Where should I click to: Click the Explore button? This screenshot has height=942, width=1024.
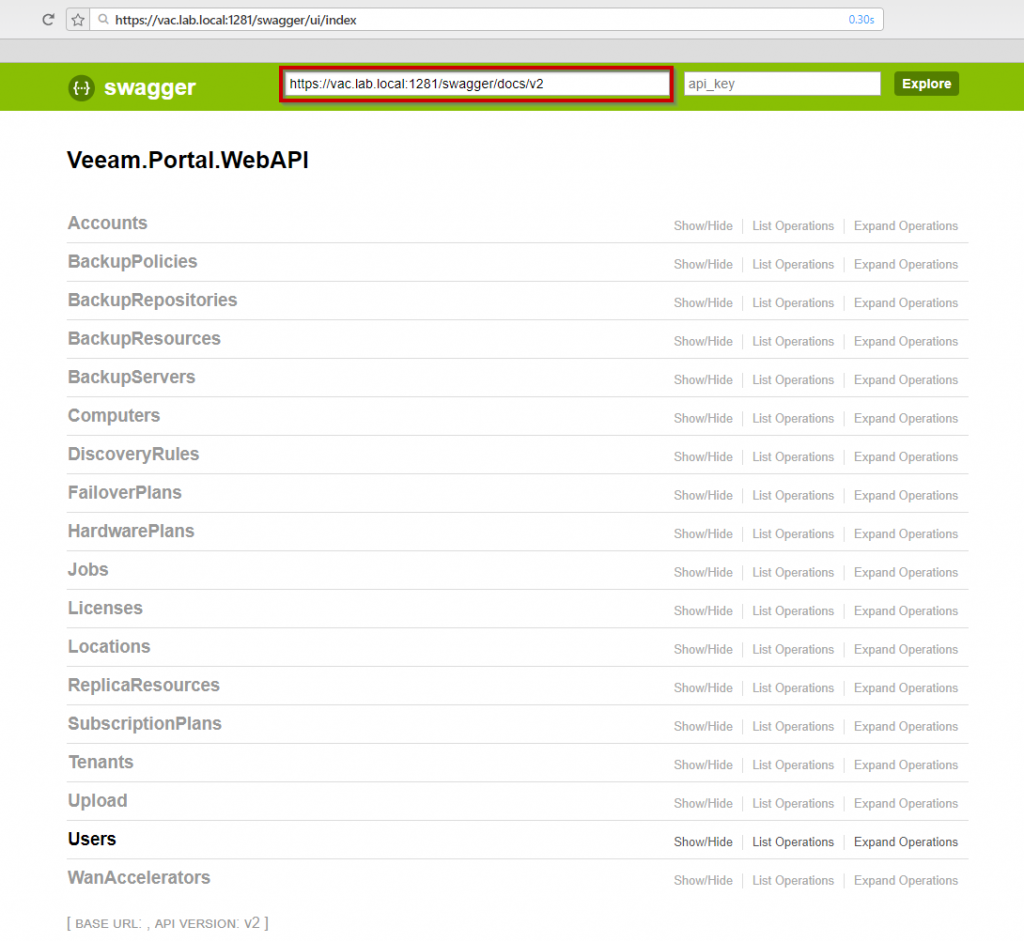pyautogui.click(x=926, y=84)
